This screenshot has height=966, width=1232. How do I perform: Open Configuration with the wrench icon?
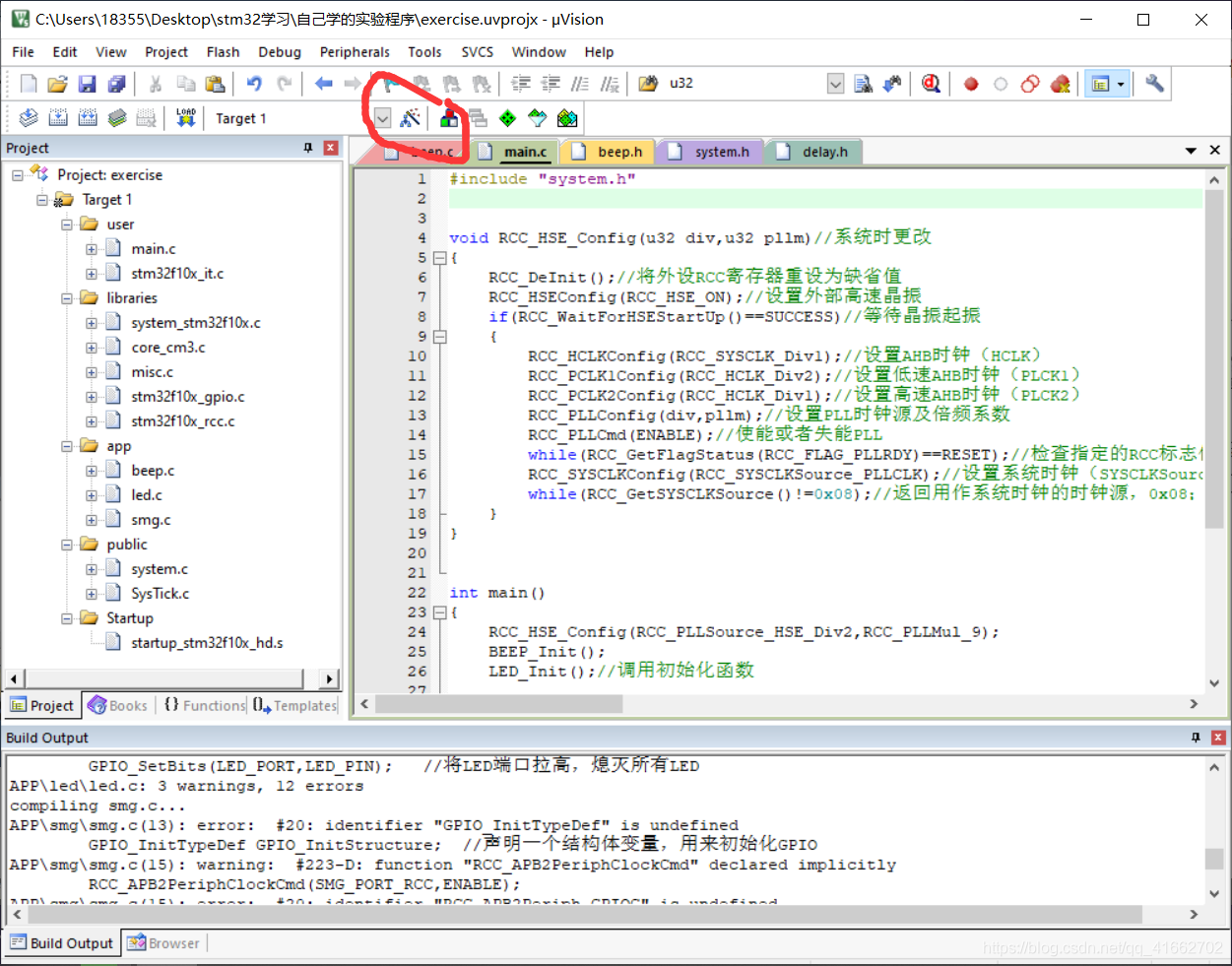pyautogui.click(x=1155, y=84)
